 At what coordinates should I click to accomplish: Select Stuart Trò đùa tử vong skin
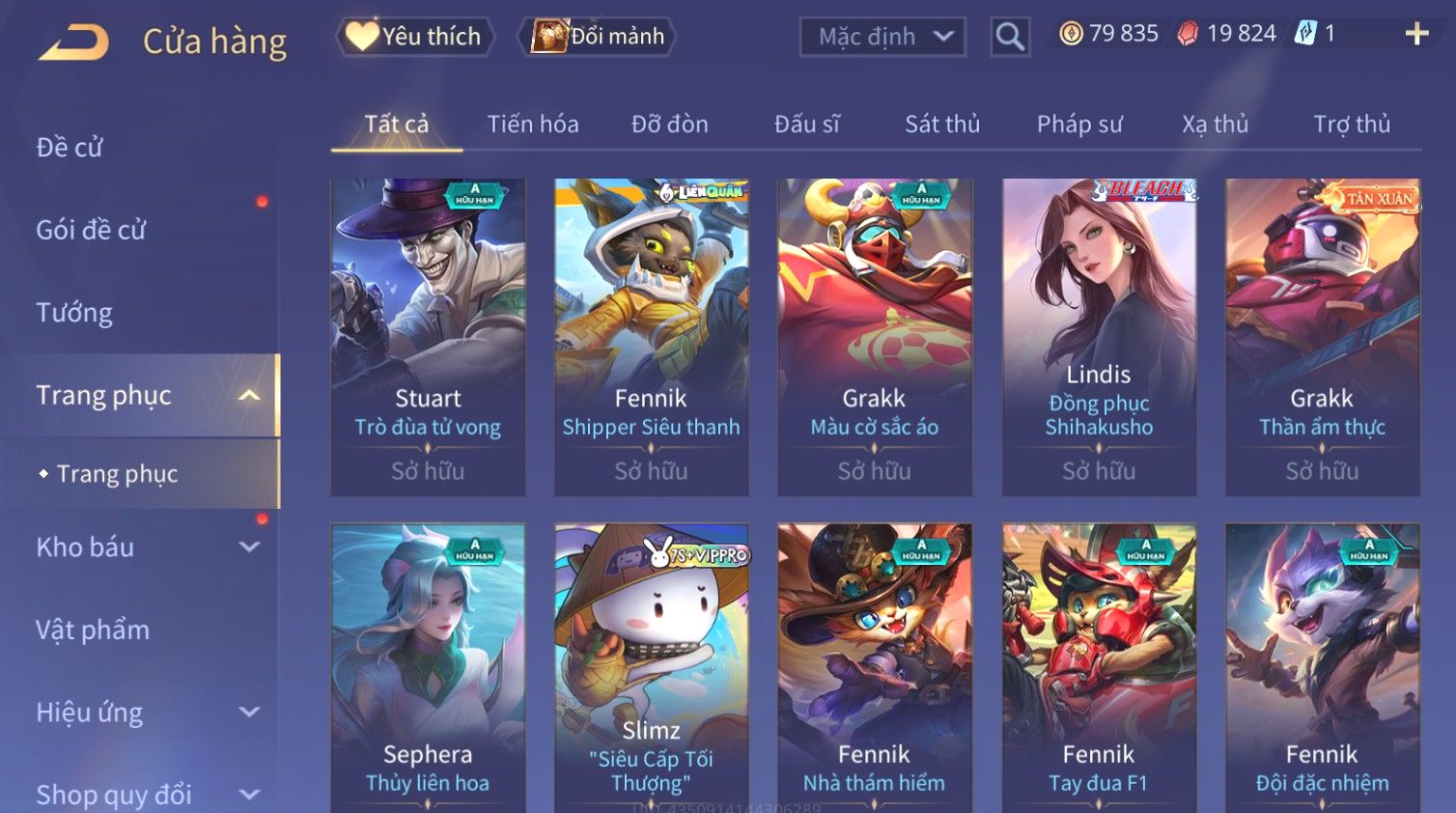(x=428, y=337)
